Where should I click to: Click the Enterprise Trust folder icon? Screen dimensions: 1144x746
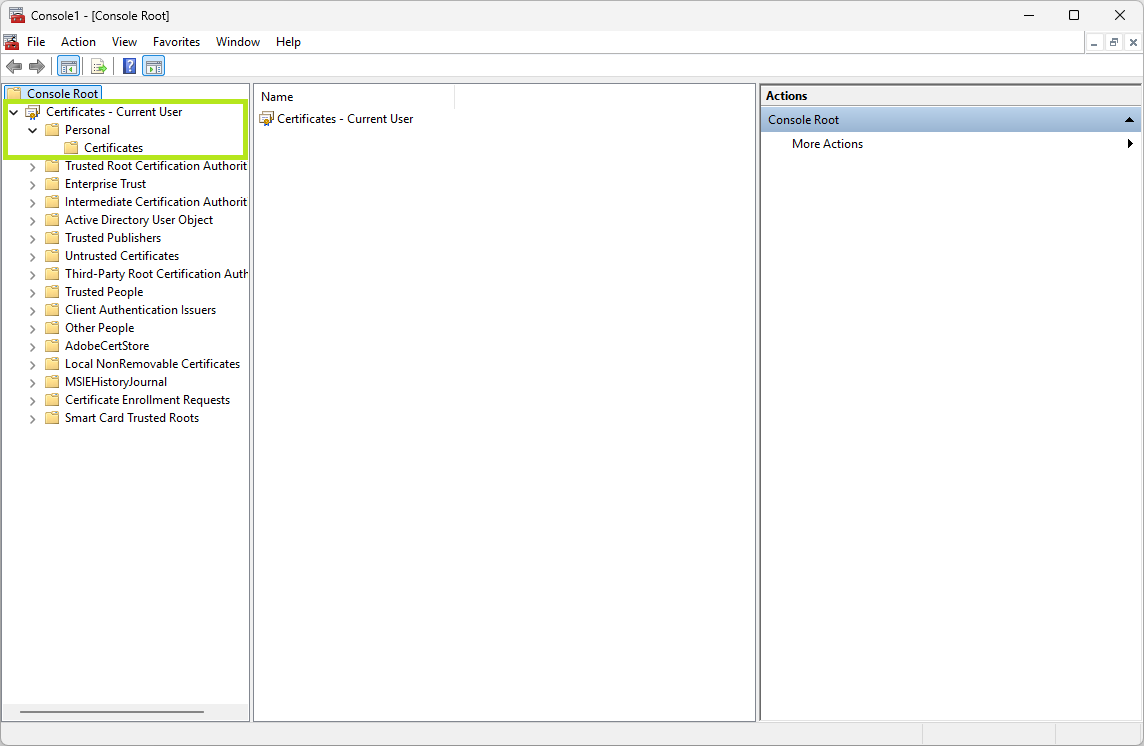pos(52,184)
